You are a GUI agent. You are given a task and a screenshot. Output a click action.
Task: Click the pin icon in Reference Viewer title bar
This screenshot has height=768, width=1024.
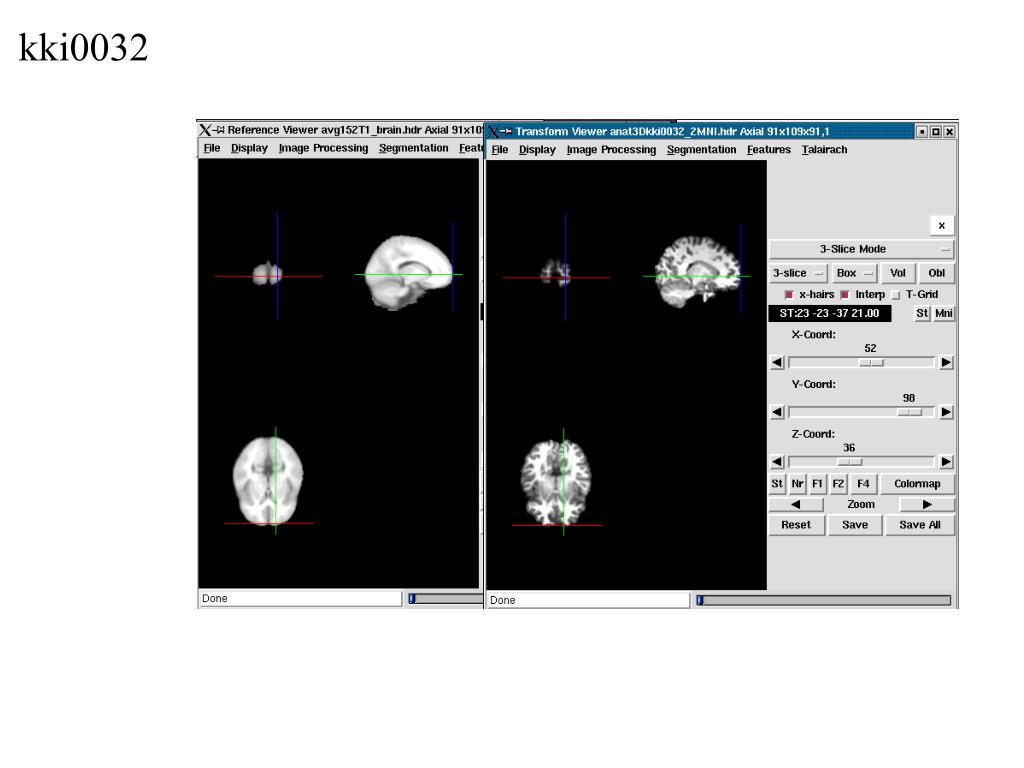tap(219, 130)
